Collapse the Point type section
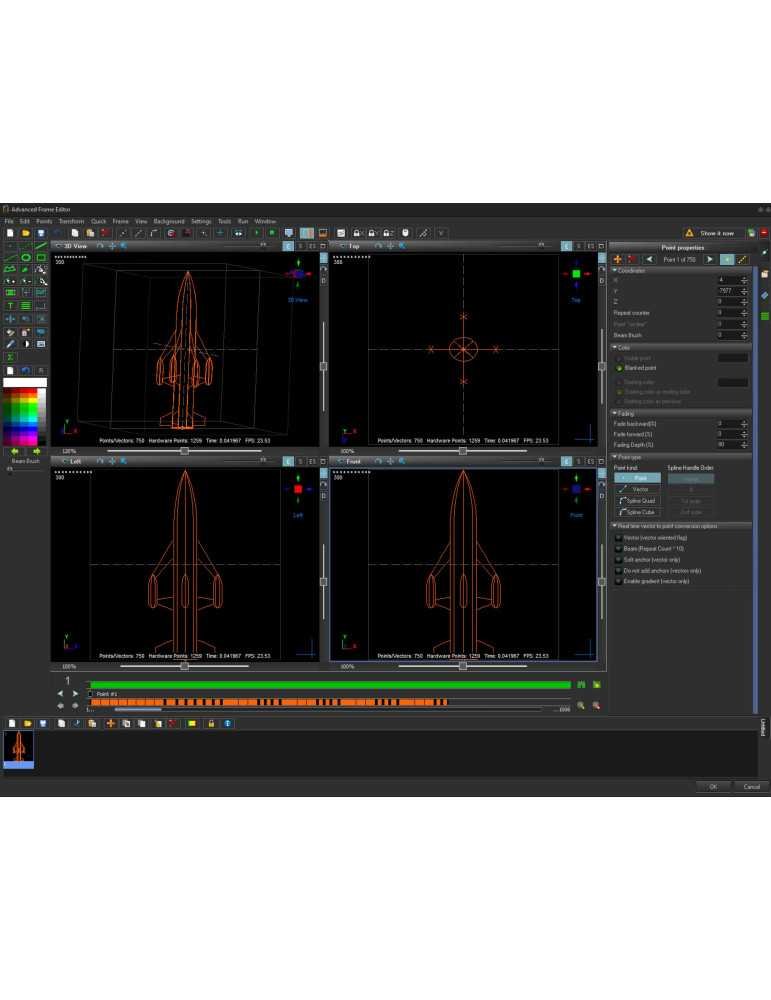This screenshot has height=1000, width=771. click(614, 456)
